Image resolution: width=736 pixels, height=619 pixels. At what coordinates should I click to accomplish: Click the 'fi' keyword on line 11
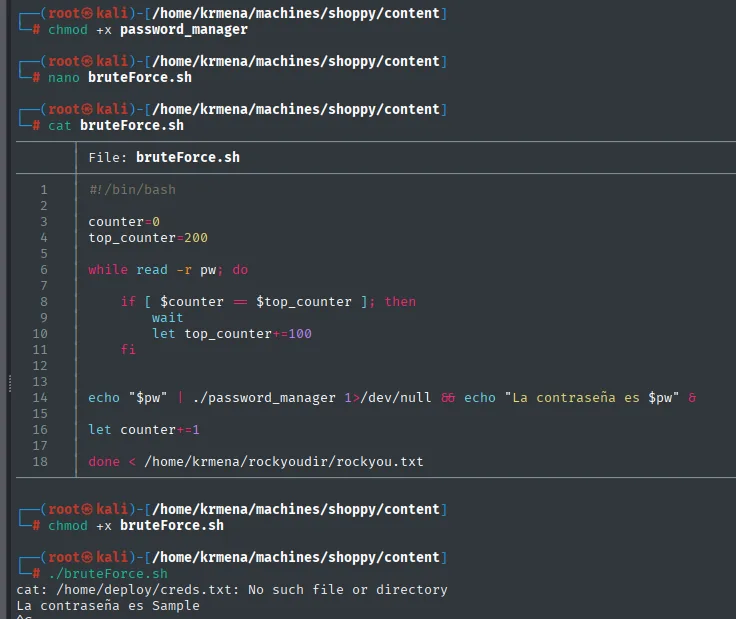128,350
